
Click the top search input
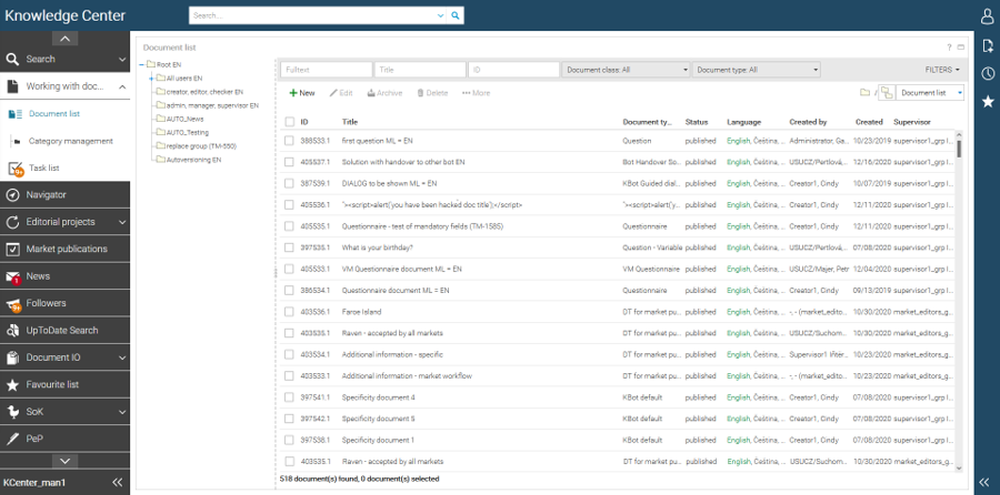pyautogui.click(x=312, y=15)
